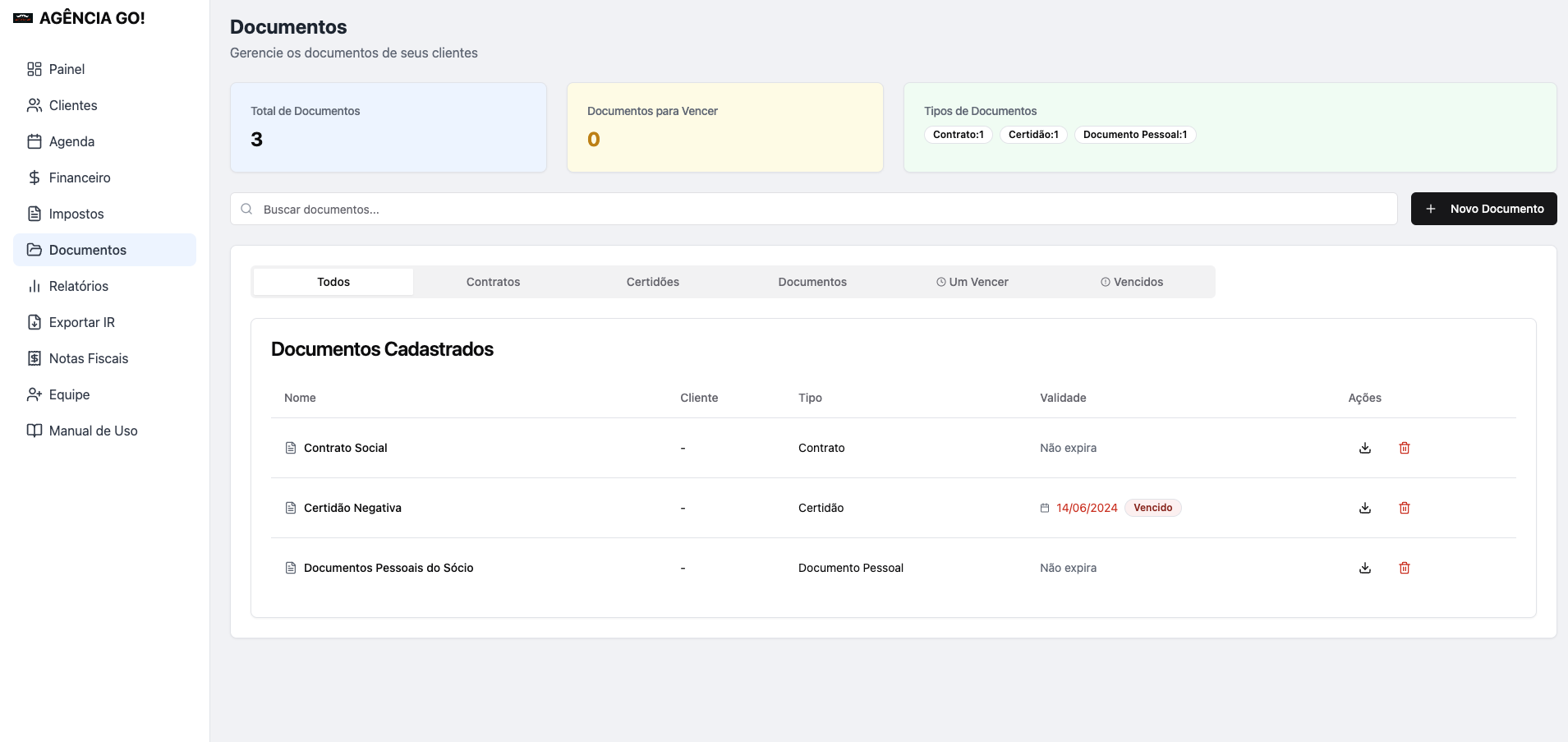The width and height of the screenshot is (1568, 742).
Task: Show the Vencidos tab
Action: [x=1132, y=282]
